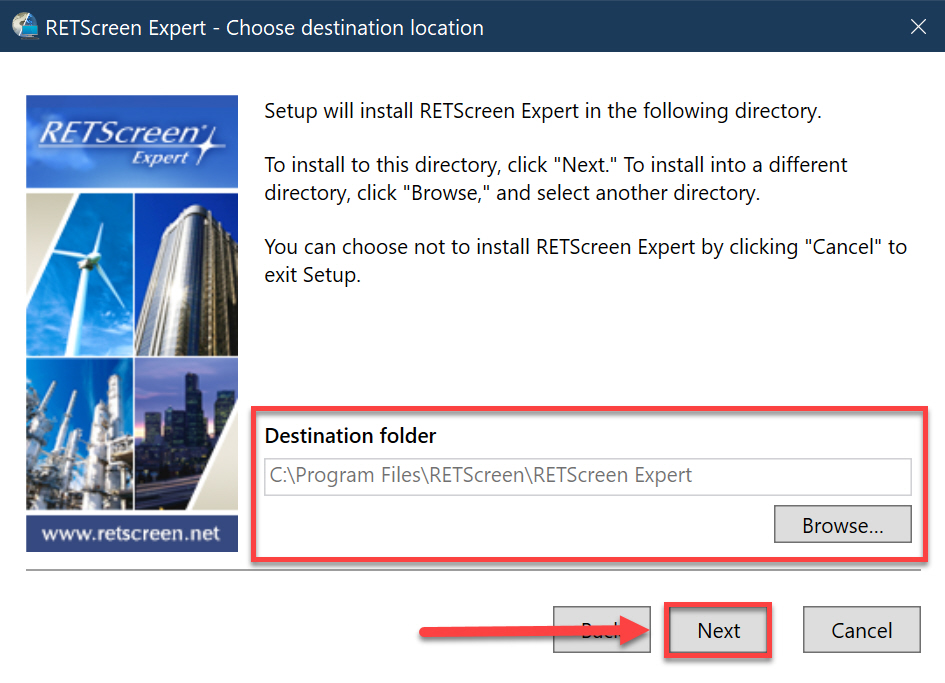The height and width of the screenshot is (683, 945).
Task: Click the RETScreen Expert logo banner
Action: (132, 142)
